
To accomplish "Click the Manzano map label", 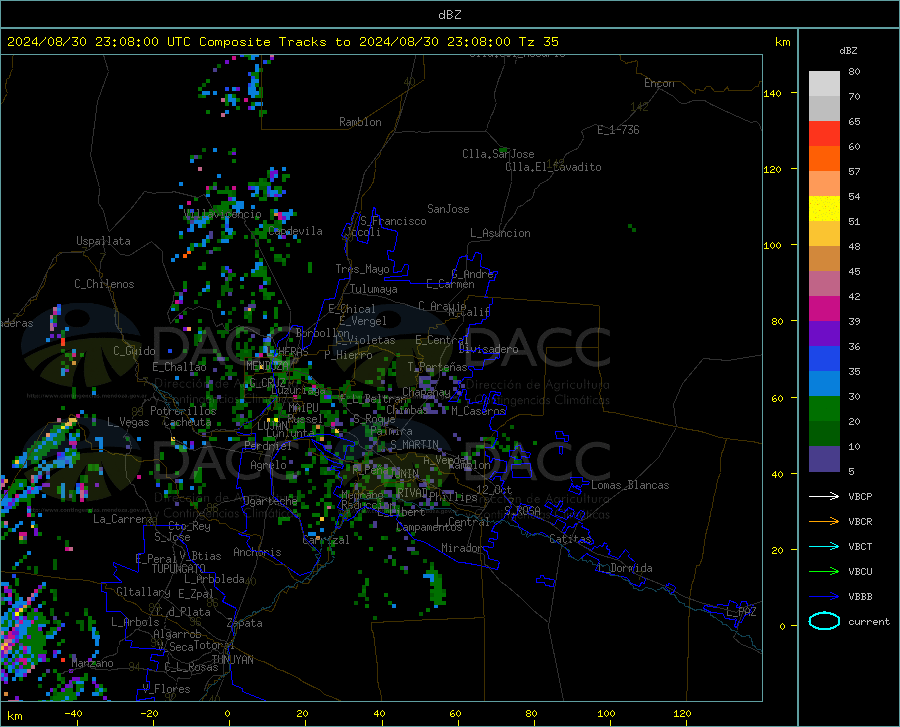I will [x=92, y=663].
